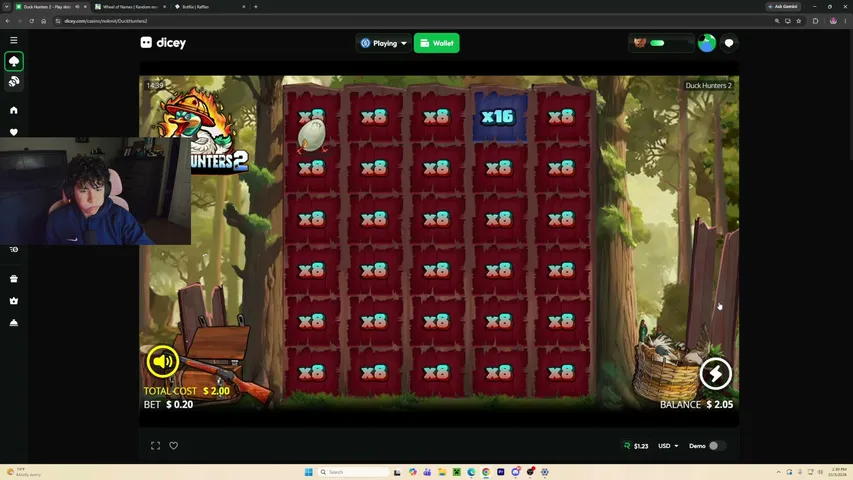Switch to the Duck Hunters 2 browser tab

tap(50, 7)
